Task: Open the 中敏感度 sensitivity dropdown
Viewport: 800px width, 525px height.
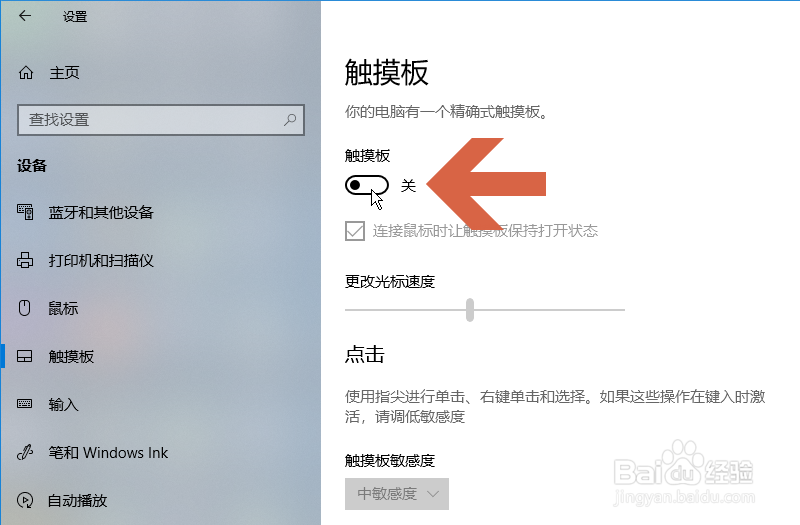Action: point(396,494)
